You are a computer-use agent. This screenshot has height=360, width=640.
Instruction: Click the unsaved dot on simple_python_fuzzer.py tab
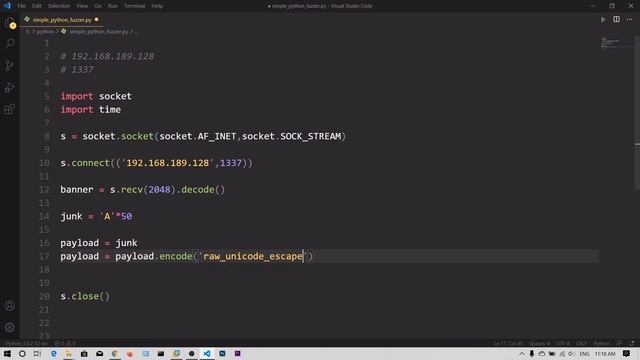tap(97, 19)
